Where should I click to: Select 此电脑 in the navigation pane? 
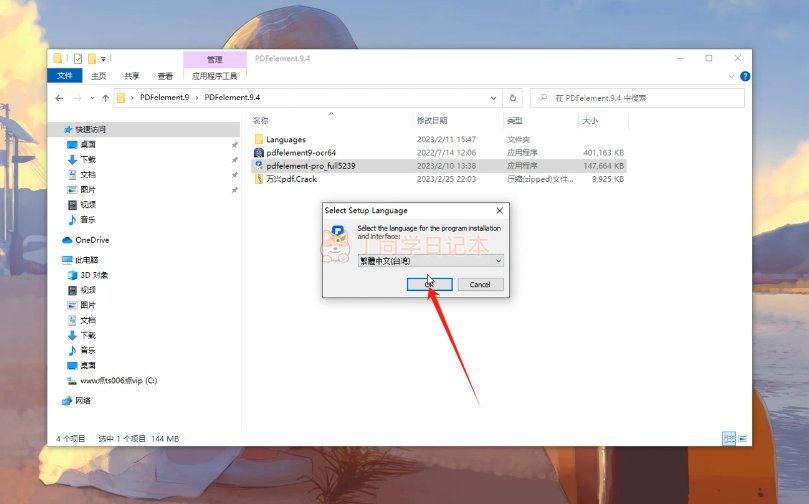(x=86, y=260)
